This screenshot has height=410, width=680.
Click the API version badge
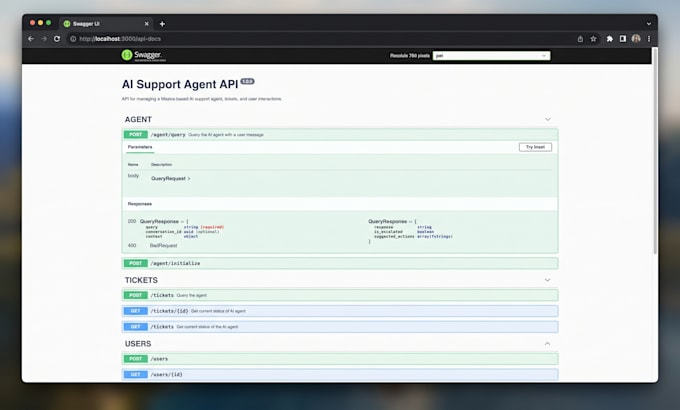coord(247,81)
